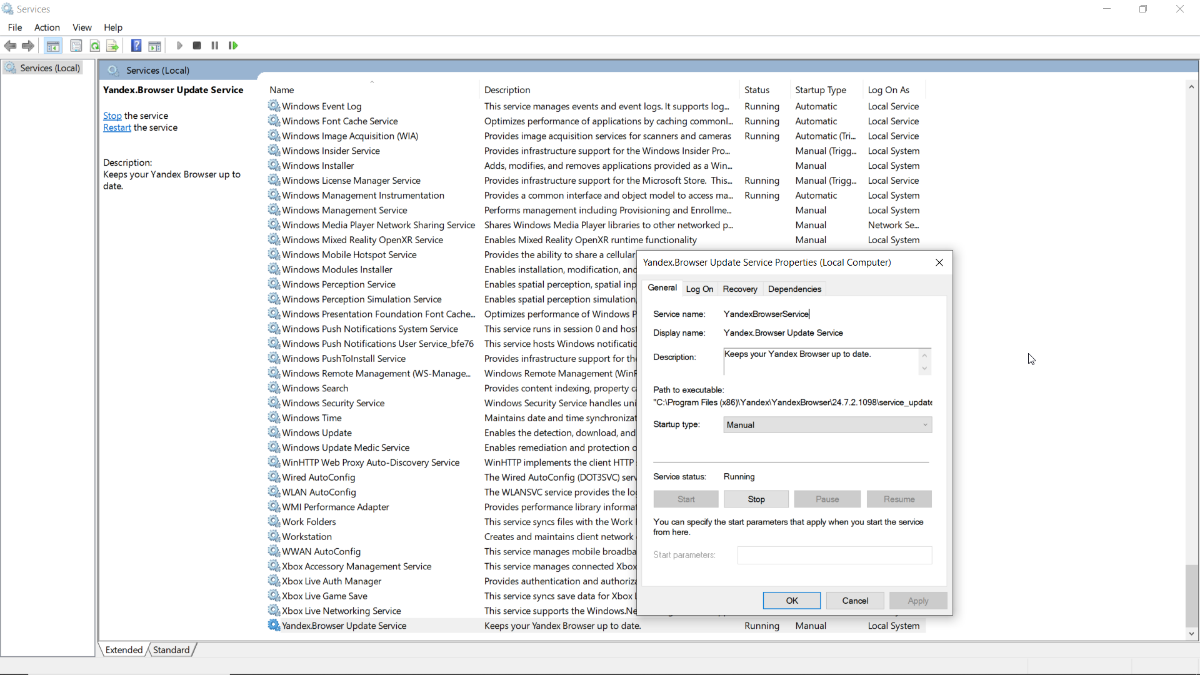Click the Stop Service square icon
This screenshot has width=1200, height=675.
197,46
